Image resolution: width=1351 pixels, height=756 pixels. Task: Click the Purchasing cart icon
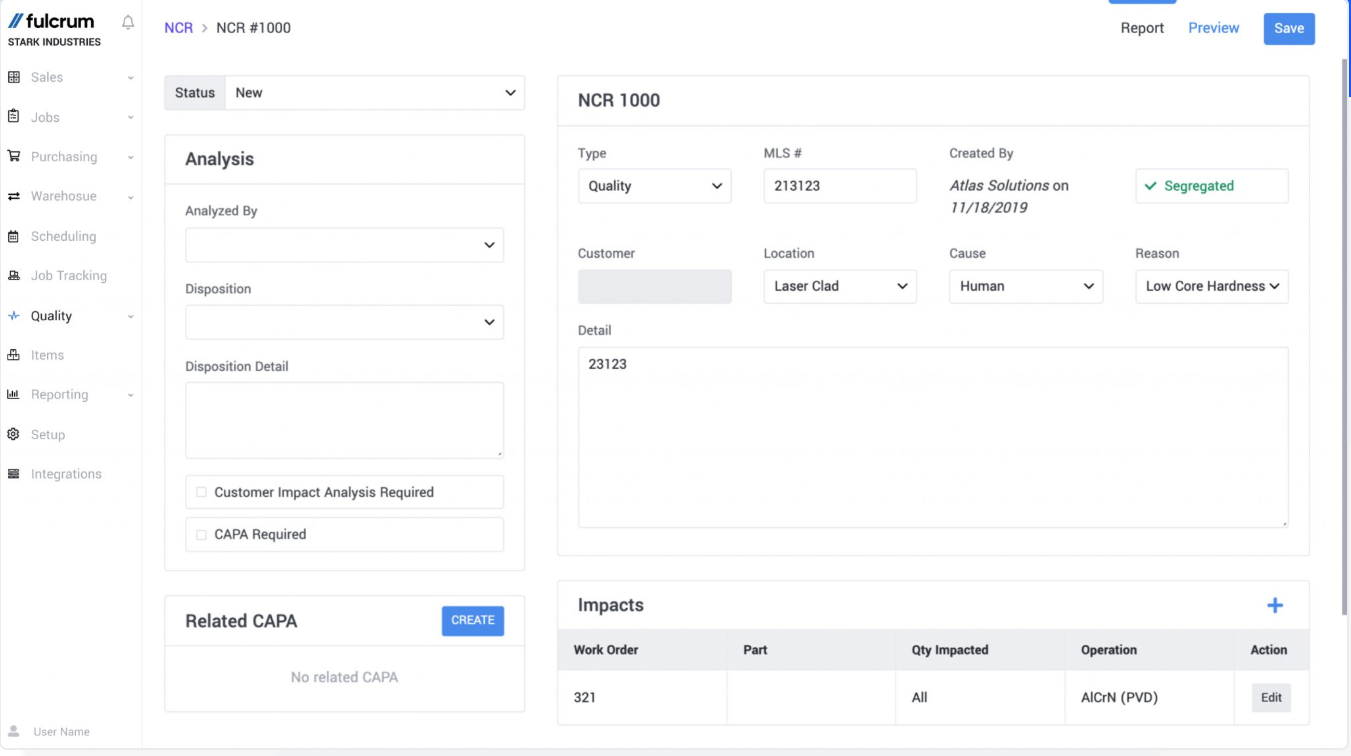click(14, 156)
